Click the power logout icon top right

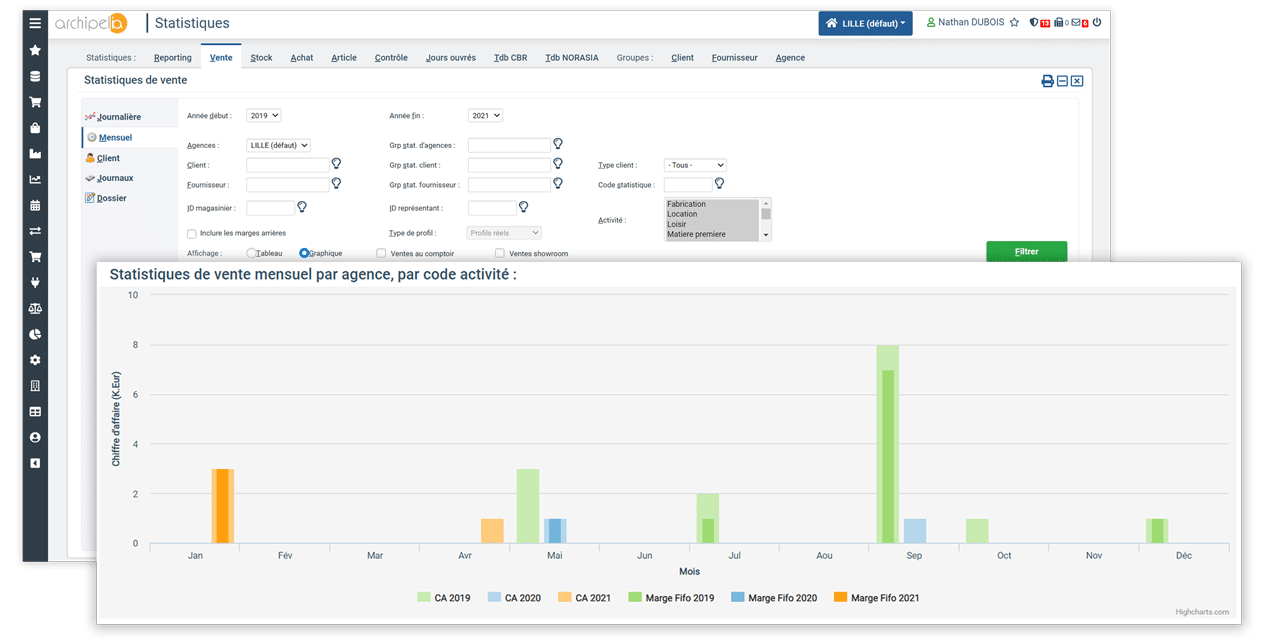[1097, 22]
